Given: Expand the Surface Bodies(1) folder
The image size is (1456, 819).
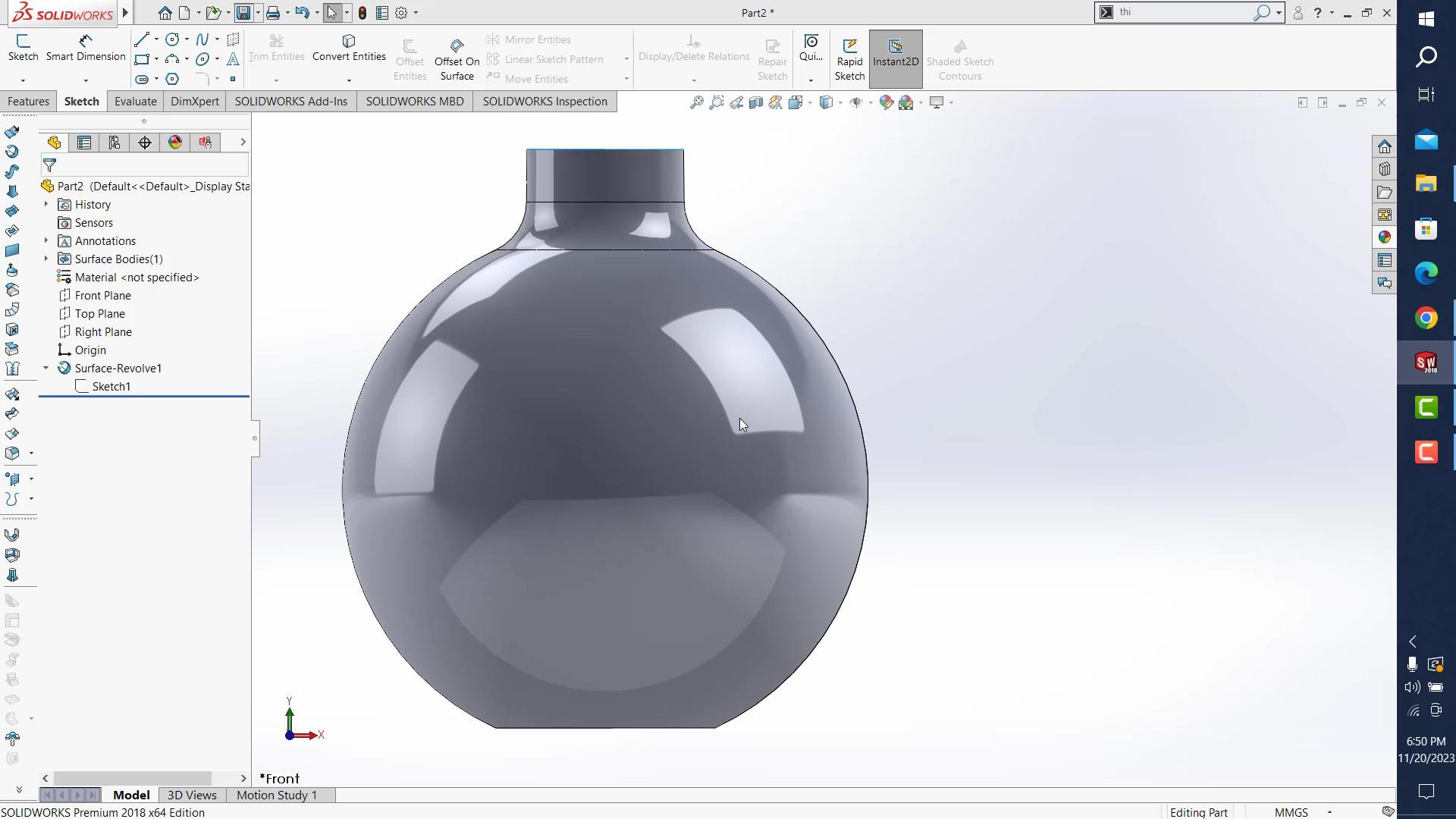Looking at the screenshot, I should point(46,259).
